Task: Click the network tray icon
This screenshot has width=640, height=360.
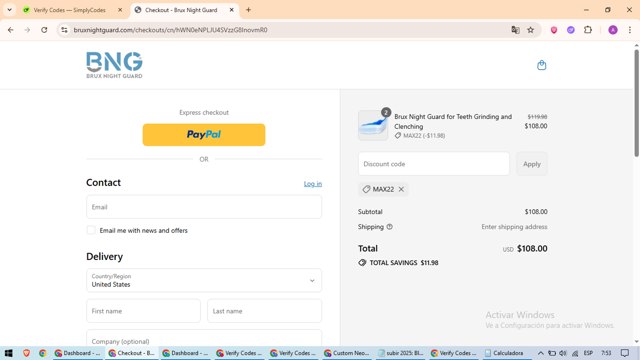Action: 575,353
